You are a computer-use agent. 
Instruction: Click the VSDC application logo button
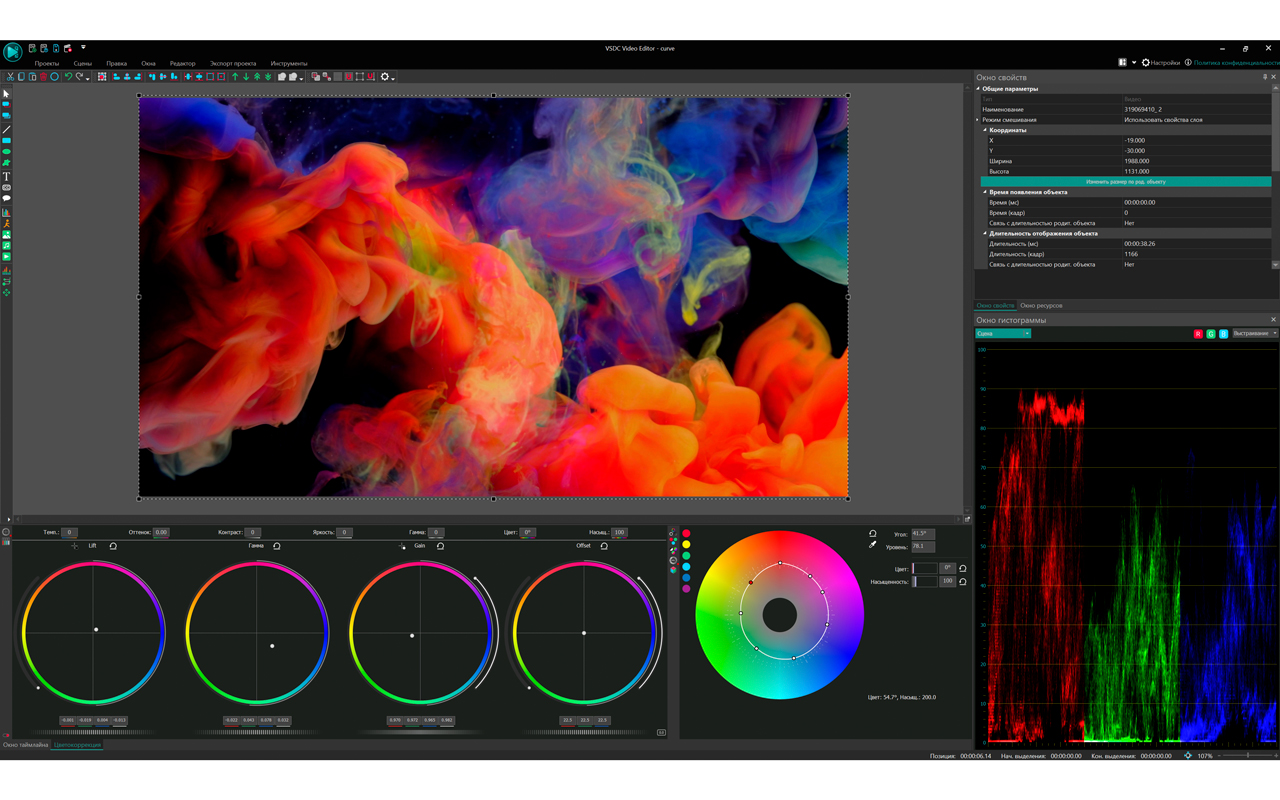point(13,52)
